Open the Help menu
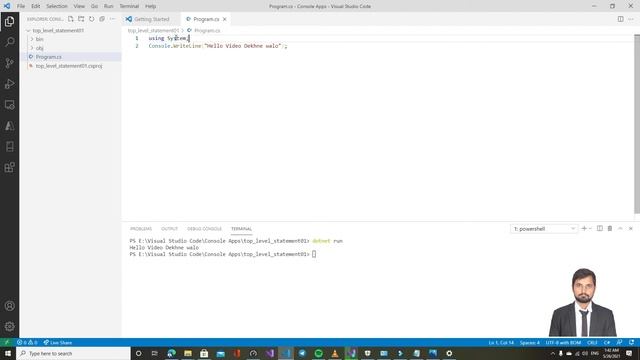The image size is (640, 360). tap(151, 6)
